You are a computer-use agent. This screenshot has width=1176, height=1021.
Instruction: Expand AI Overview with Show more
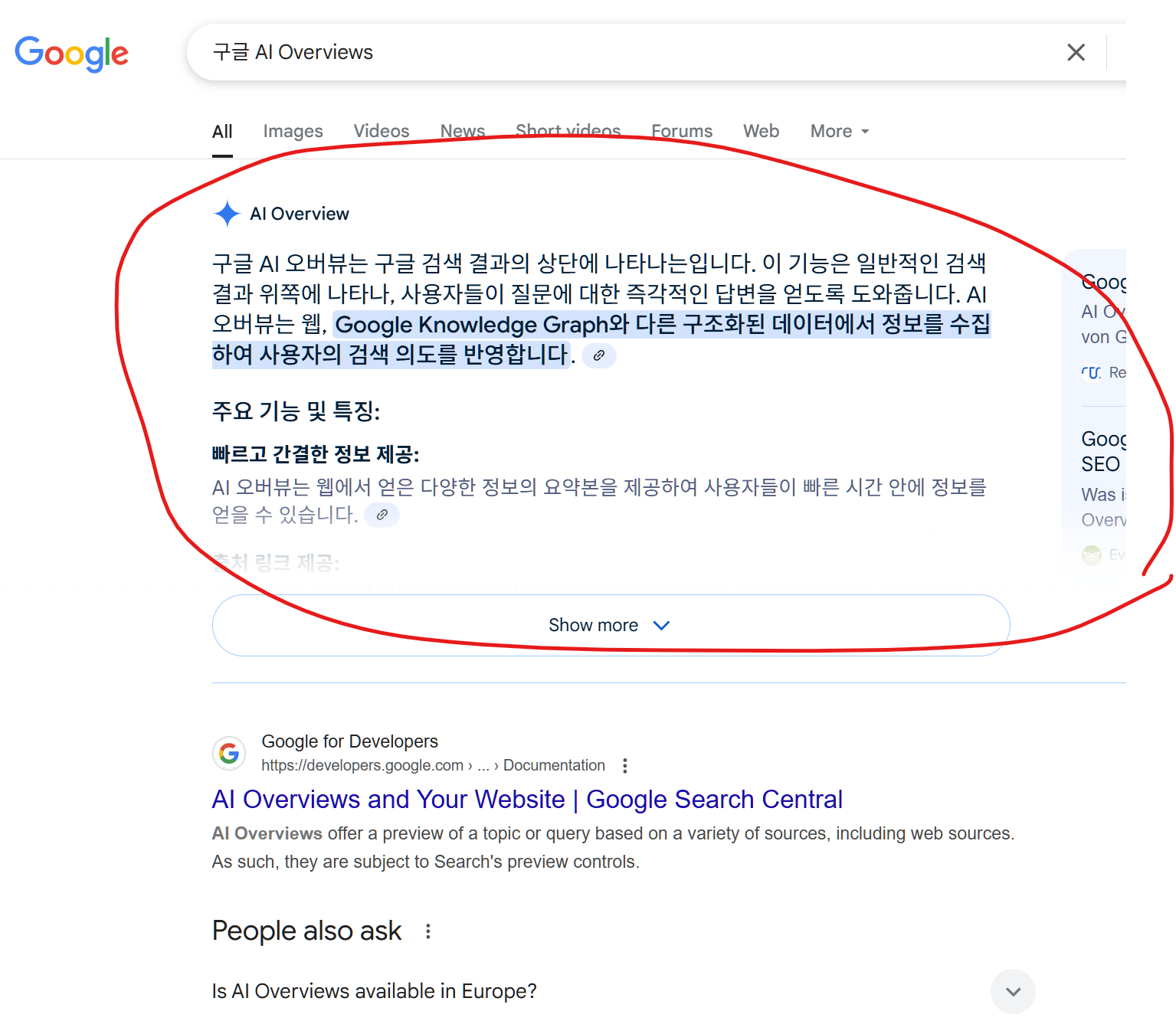click(611, 625)
